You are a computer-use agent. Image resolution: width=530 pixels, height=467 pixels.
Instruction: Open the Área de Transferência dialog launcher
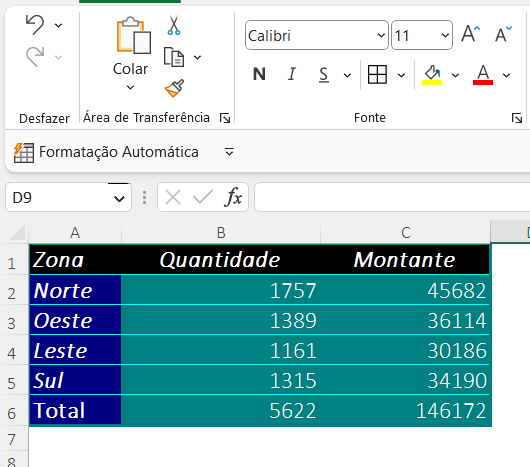225,118
